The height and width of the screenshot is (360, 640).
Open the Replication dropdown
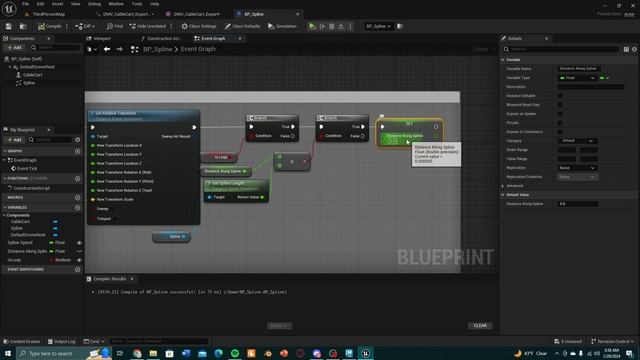(577, 168)
